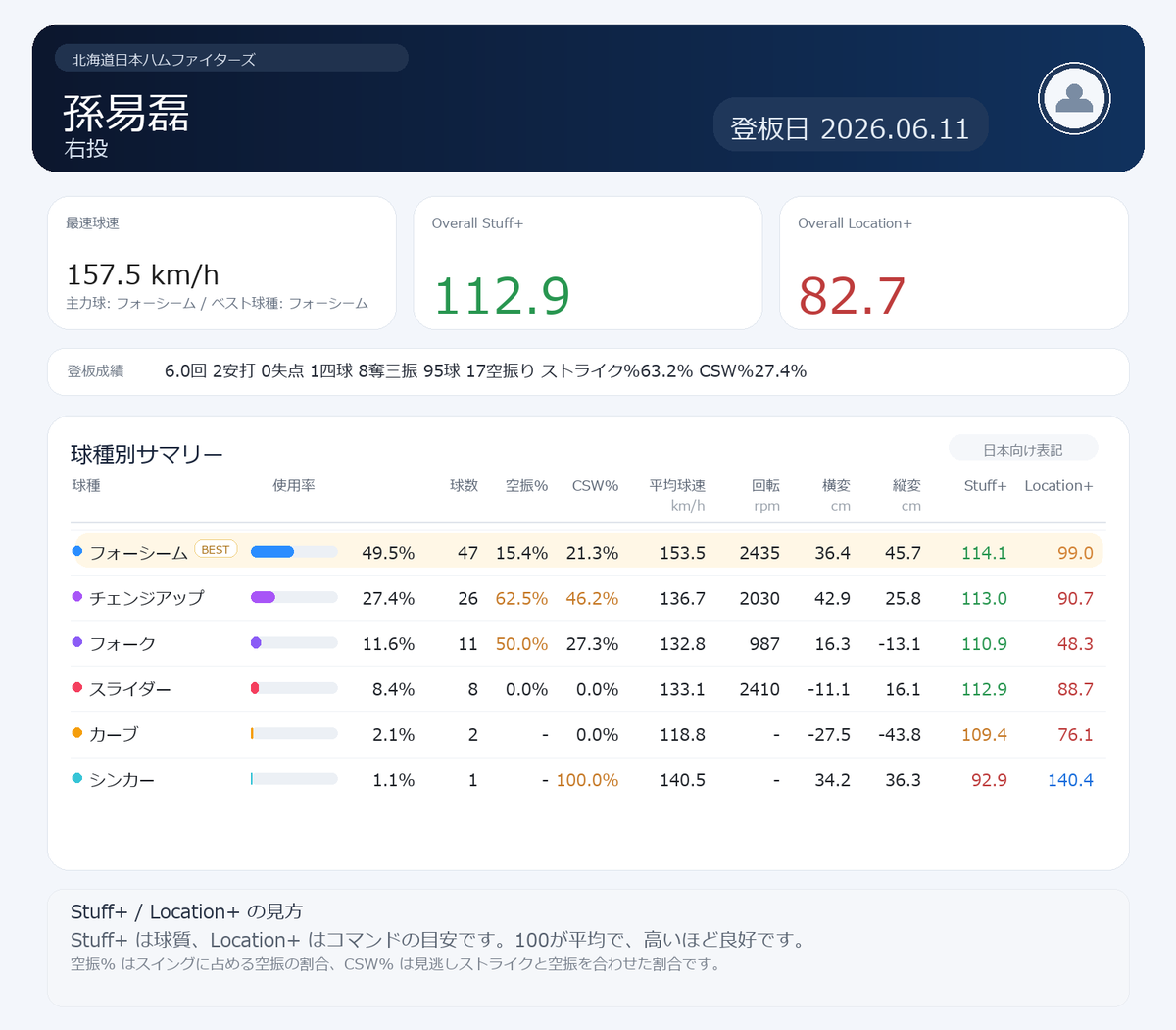Screen dimensions: 1176x1030
Task: Click the スライダー usage rate bar
Action: 294,688
